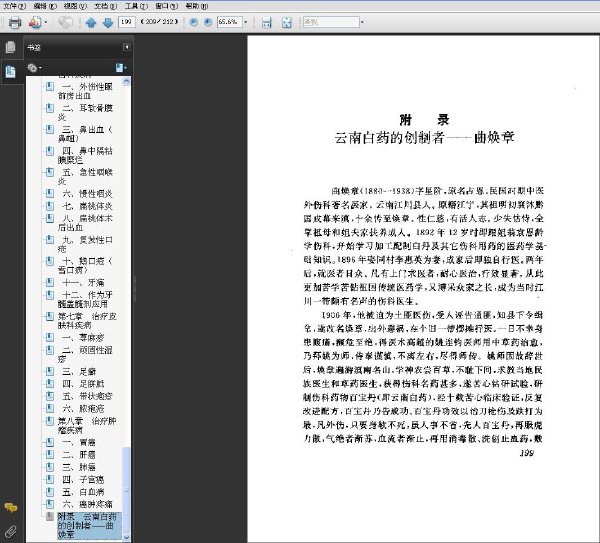Open the 窗口 (Window) menu
This screenshot has width=600, height=543.
click(x=166, y=6)
